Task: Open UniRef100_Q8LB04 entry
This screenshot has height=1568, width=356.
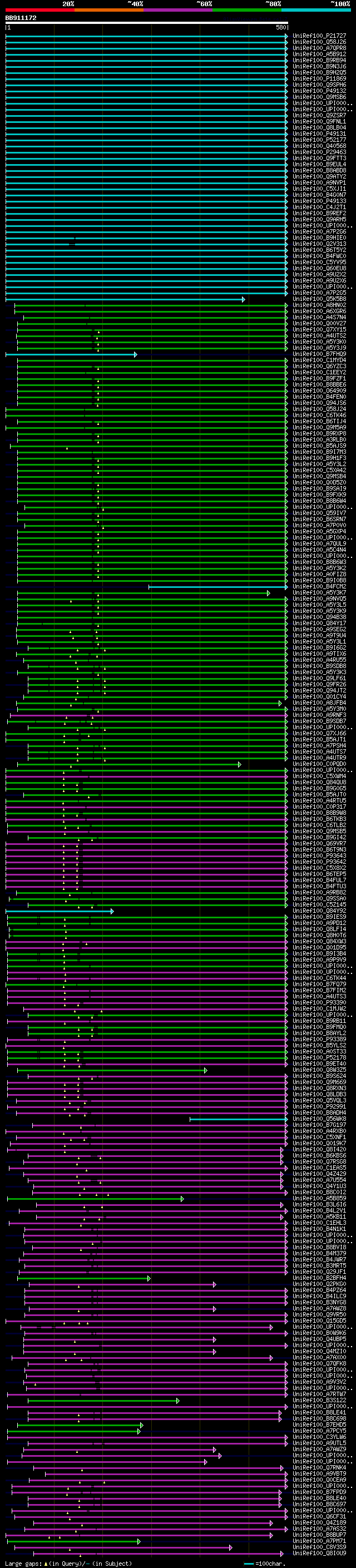Action: (319, 128)
